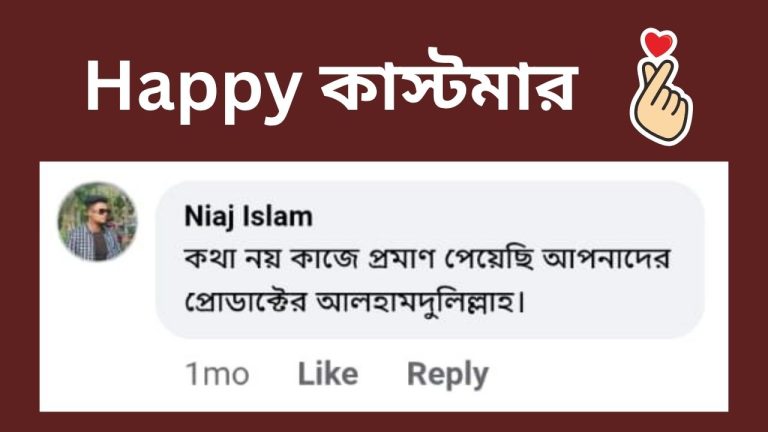Click the word Happy in the heading

pos(192,88)
